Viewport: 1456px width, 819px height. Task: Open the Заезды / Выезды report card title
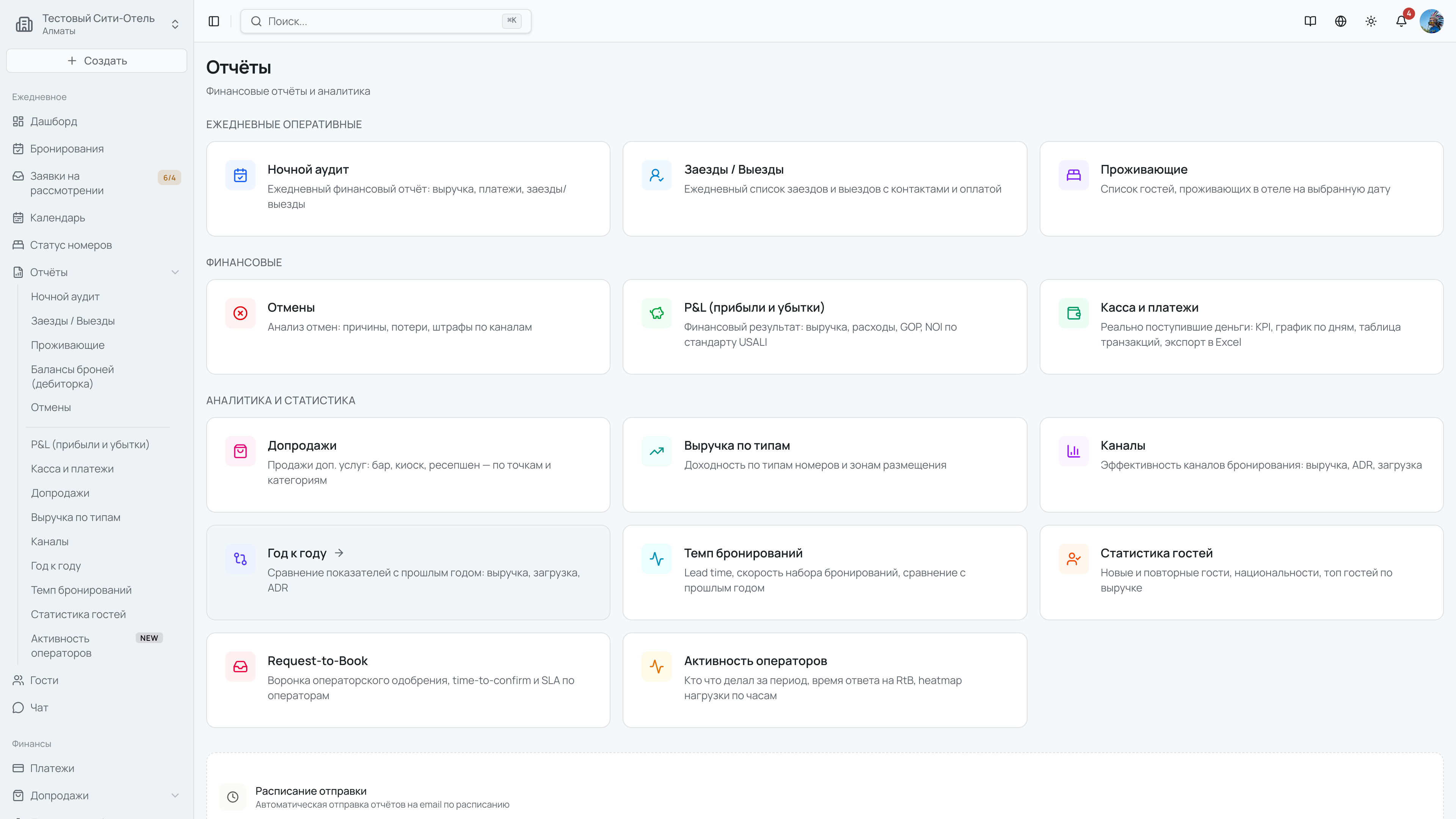[x=734, y=169]
